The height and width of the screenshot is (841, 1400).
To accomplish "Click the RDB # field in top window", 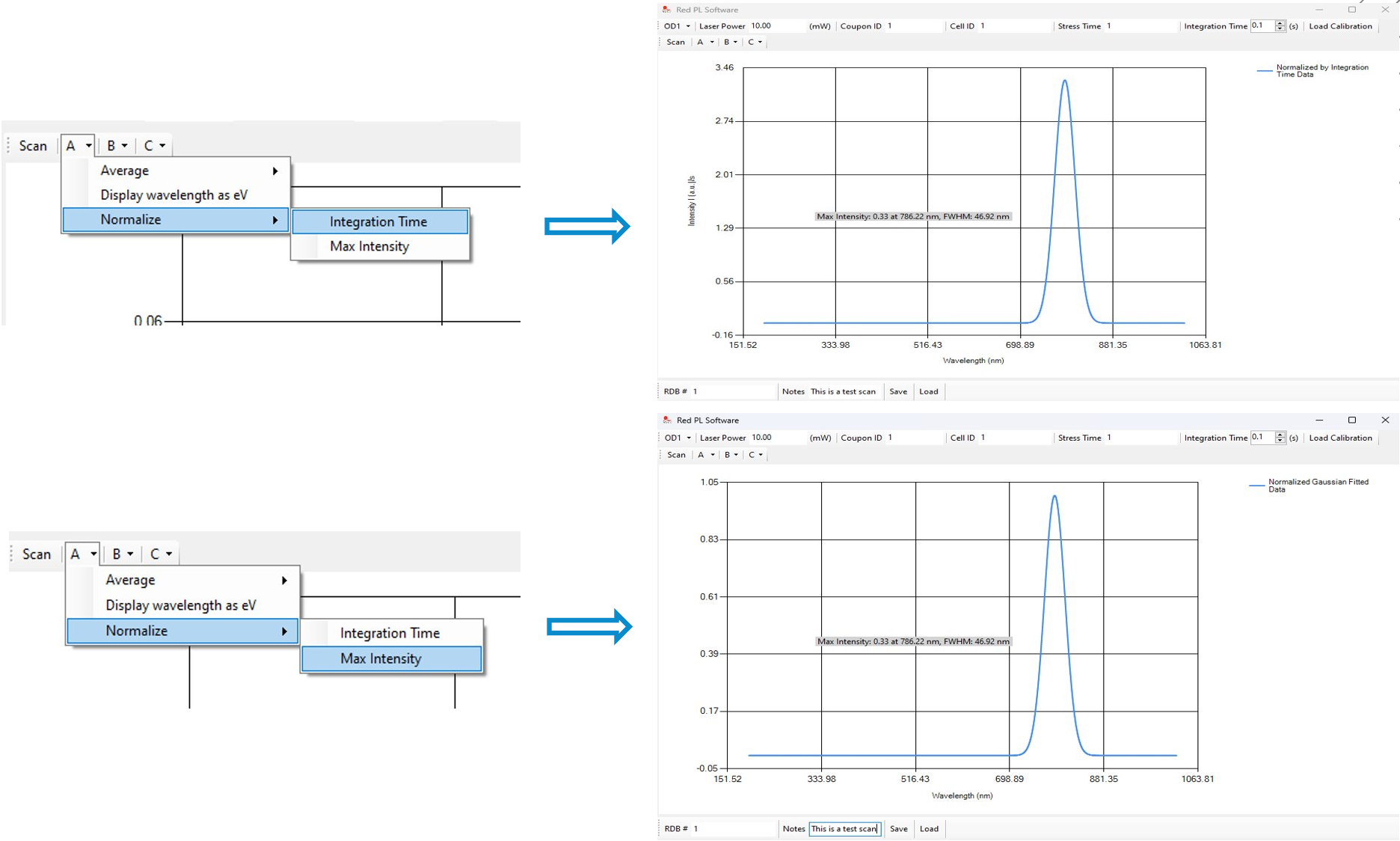I will (x=731, y=391).
